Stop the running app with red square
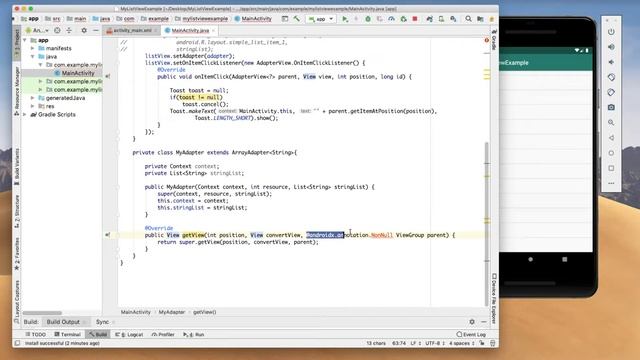 click(x=415, y=19)
